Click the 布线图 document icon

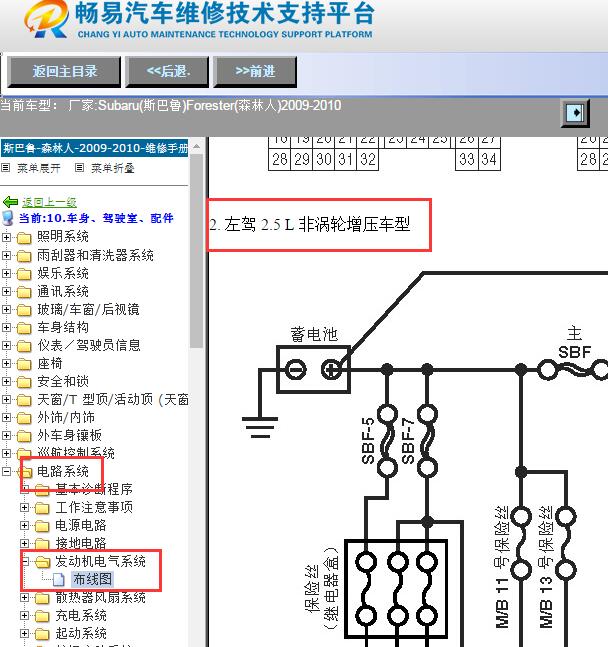point(59,580)
